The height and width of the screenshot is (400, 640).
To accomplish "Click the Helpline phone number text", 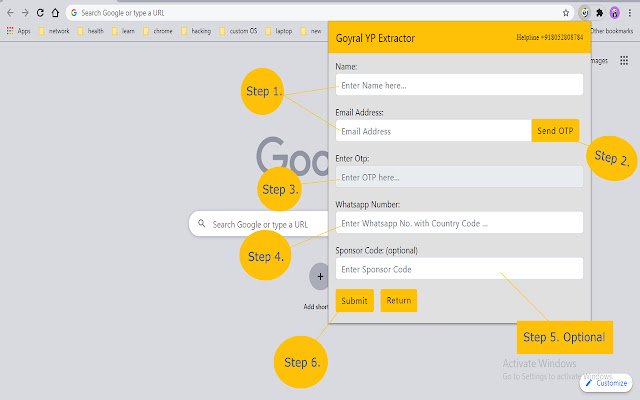I will (x=549, y=37).
